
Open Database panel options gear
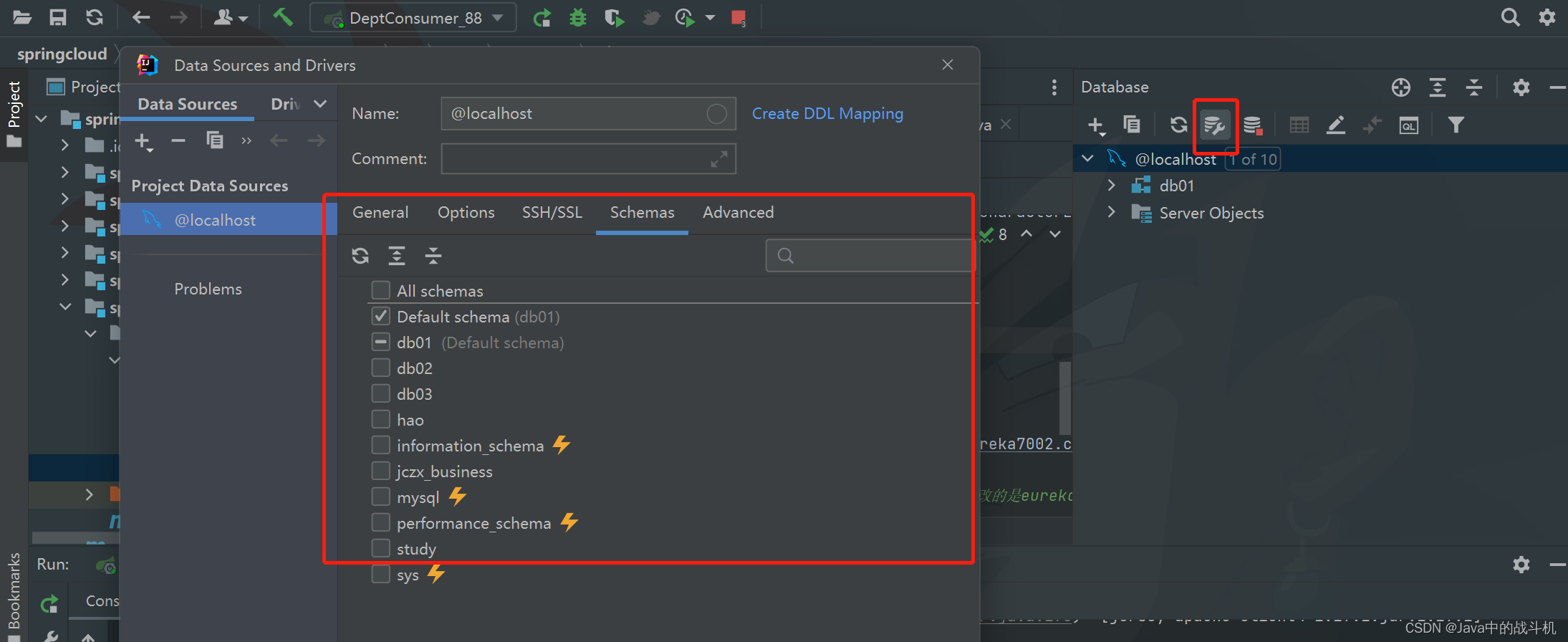pos(1521,87)
